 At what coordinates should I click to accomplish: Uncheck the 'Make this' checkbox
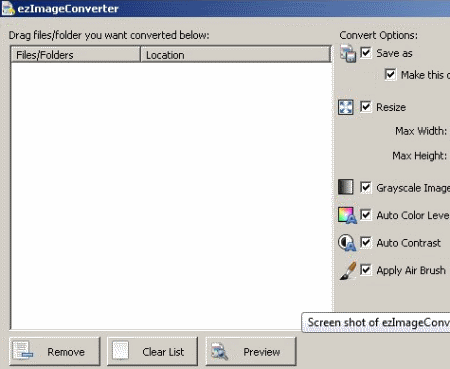pyautogui.click(x=390, y=74)
